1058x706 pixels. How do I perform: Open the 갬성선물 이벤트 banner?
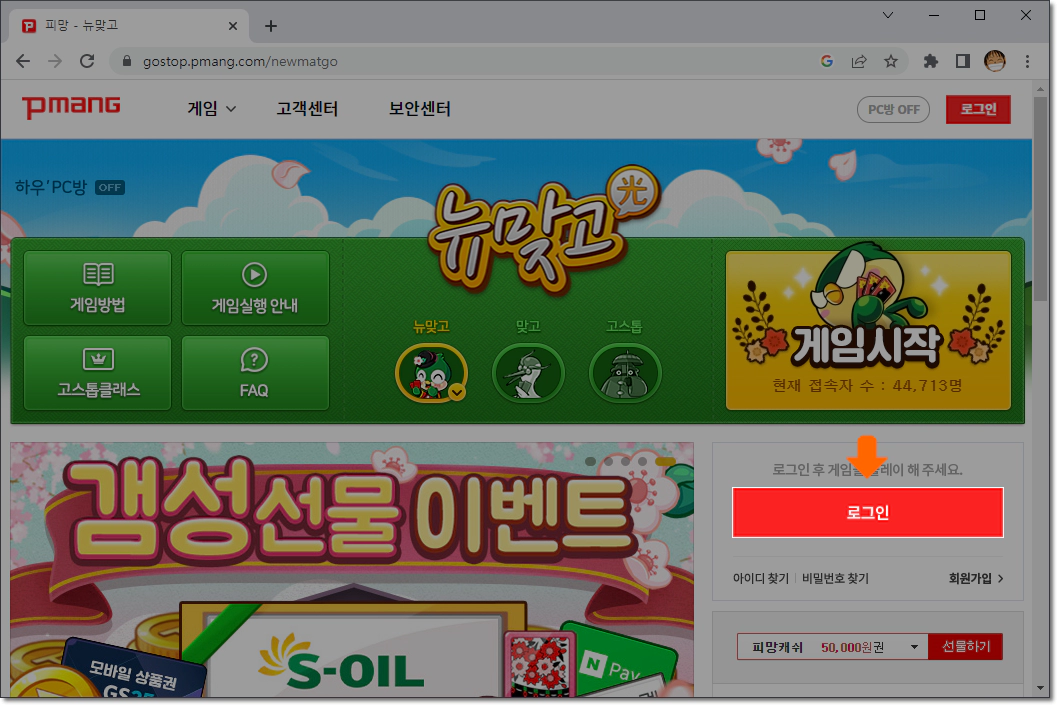tap(352, 570)
